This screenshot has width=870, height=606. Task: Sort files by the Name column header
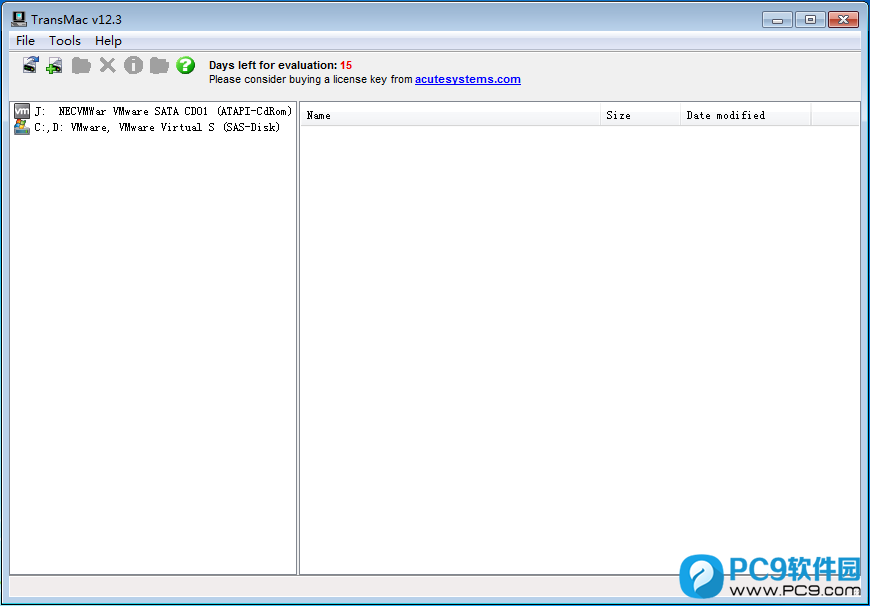point(451,115)
